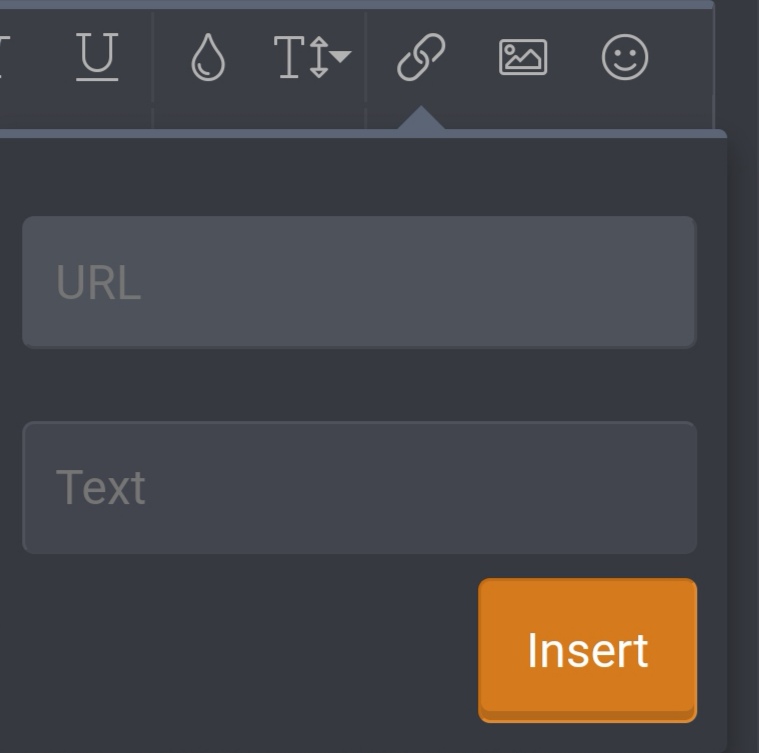759x753 pixels.
Task: Select the link address box labeled URL
Action: [x=359, y=282]
